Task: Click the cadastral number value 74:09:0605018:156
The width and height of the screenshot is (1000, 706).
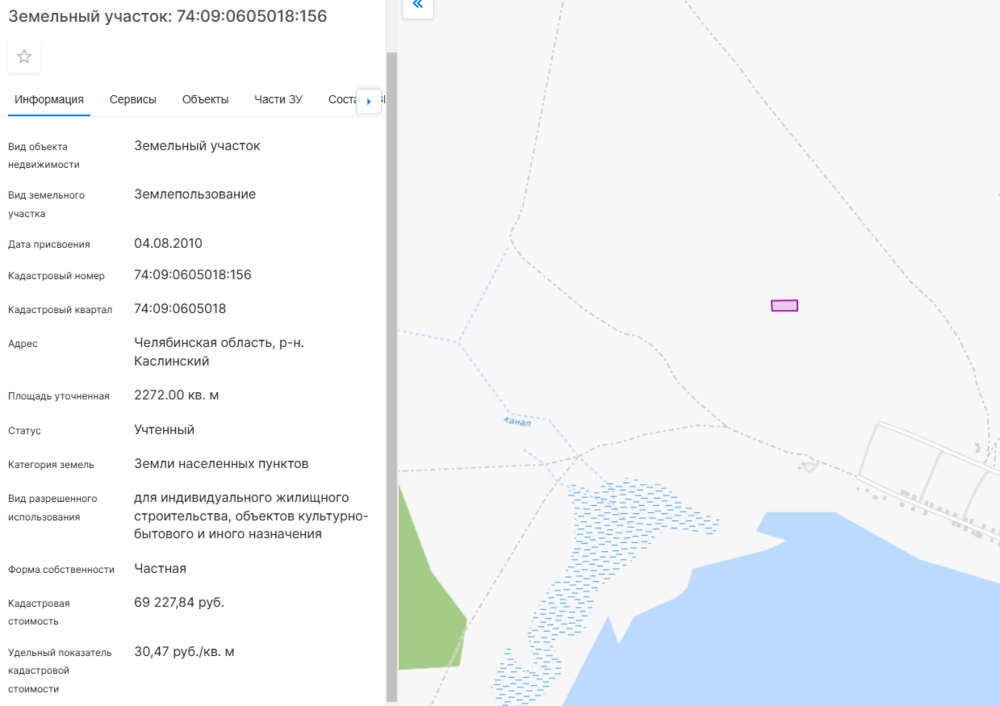Action: (193, 275)
